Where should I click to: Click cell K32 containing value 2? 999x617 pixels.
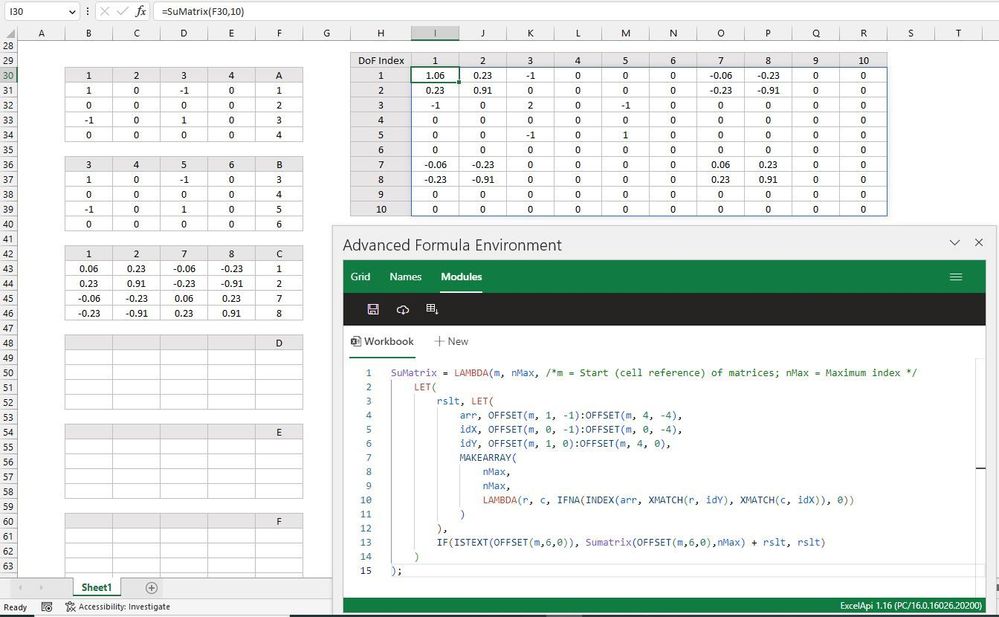tap(530, 105)
